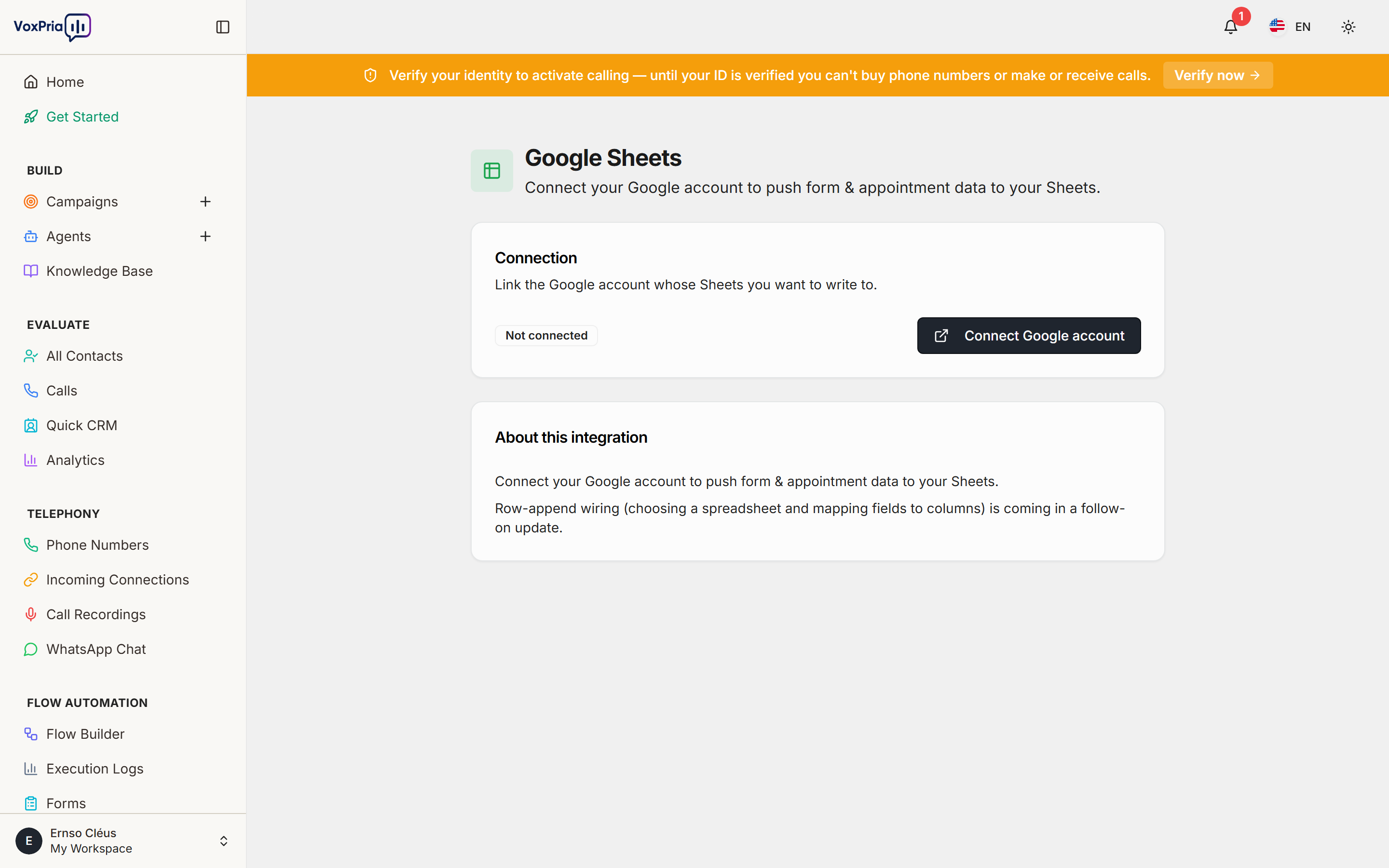Click the Google Sheets table icon
The height and width of the screenshot is (868, 1389).
[x=492, y=171]
